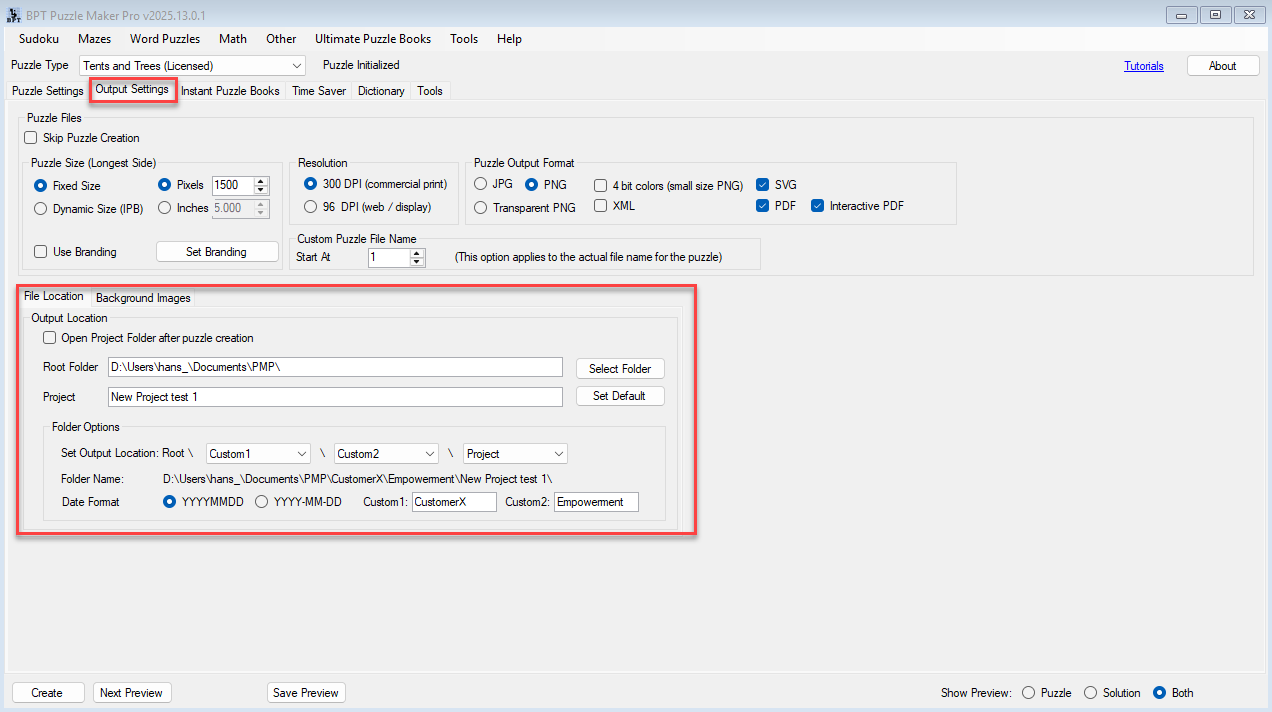Select 96 DPI web display resolution
The width and height of the screenshot is (1272, 712).
(x=310, y=207)
